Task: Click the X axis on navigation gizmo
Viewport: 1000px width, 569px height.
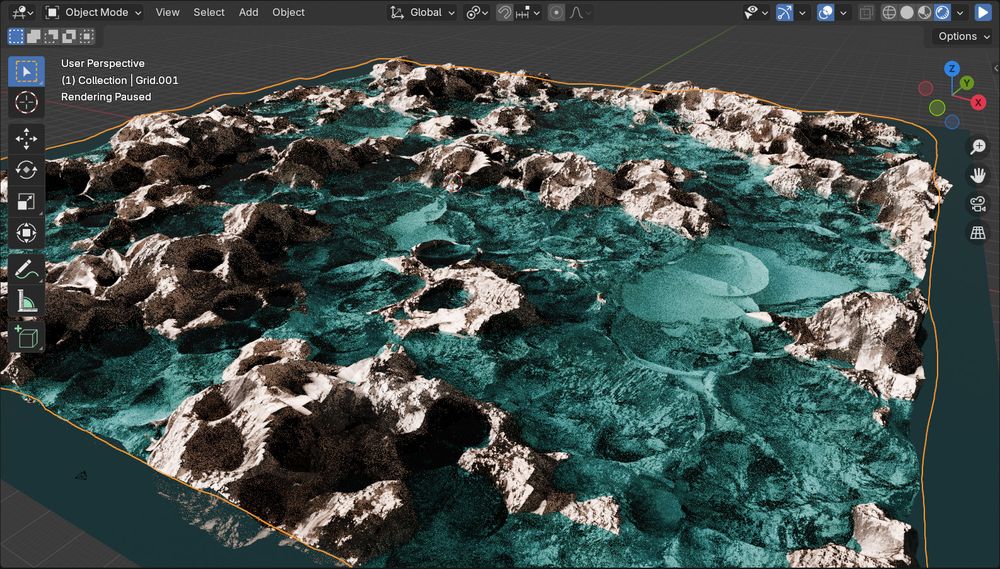Action: 978,102
